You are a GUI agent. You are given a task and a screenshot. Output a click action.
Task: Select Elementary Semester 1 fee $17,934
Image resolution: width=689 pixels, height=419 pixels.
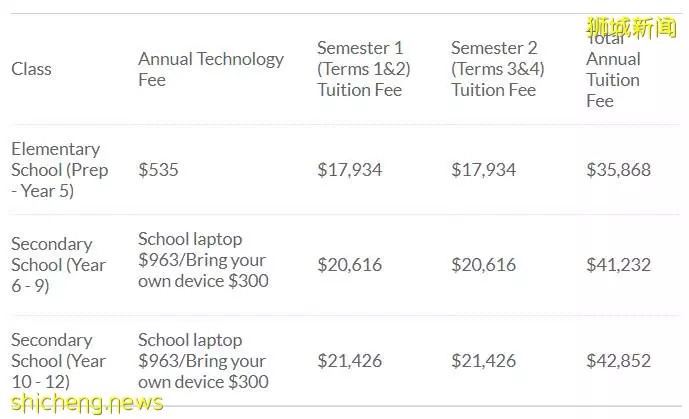350,170
